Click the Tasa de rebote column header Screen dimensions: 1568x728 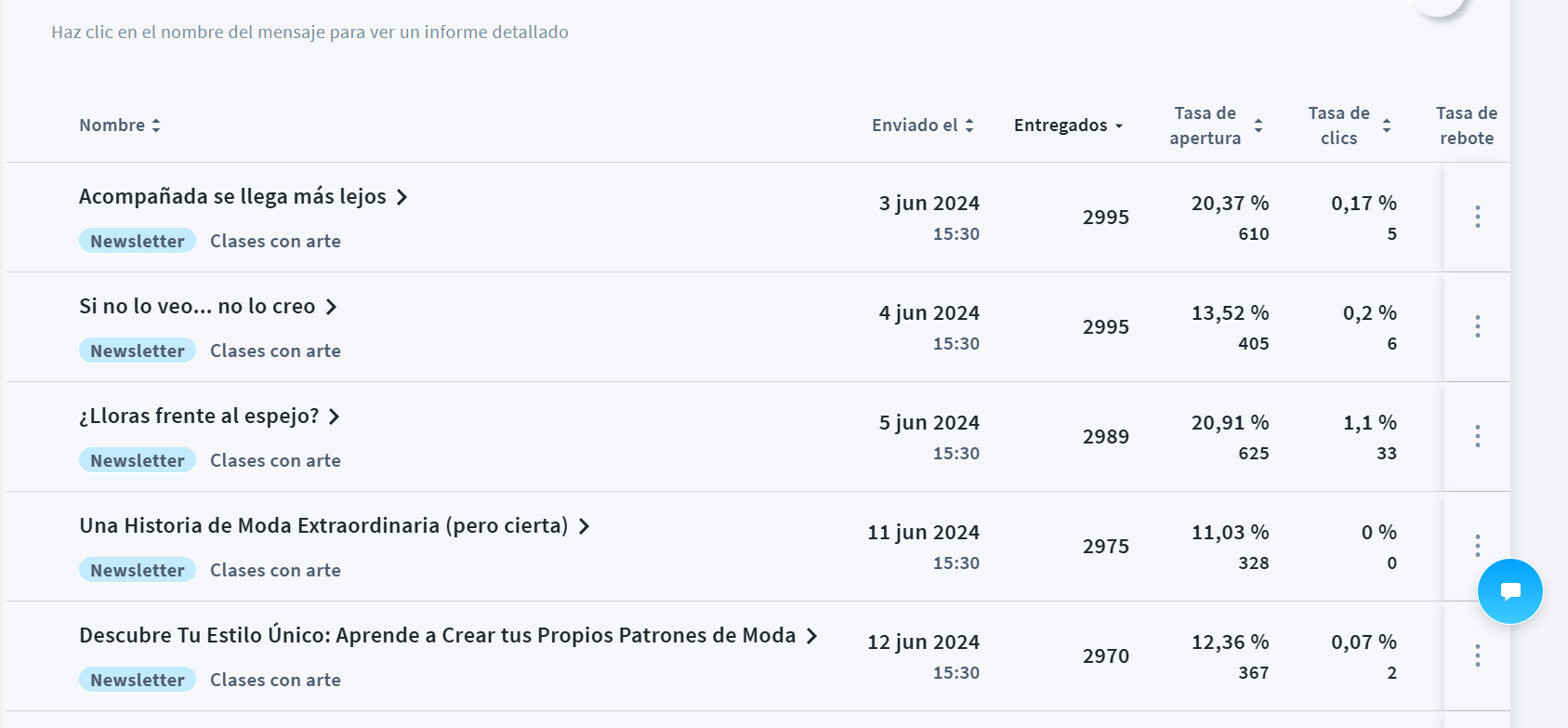tap(1466, 126)
